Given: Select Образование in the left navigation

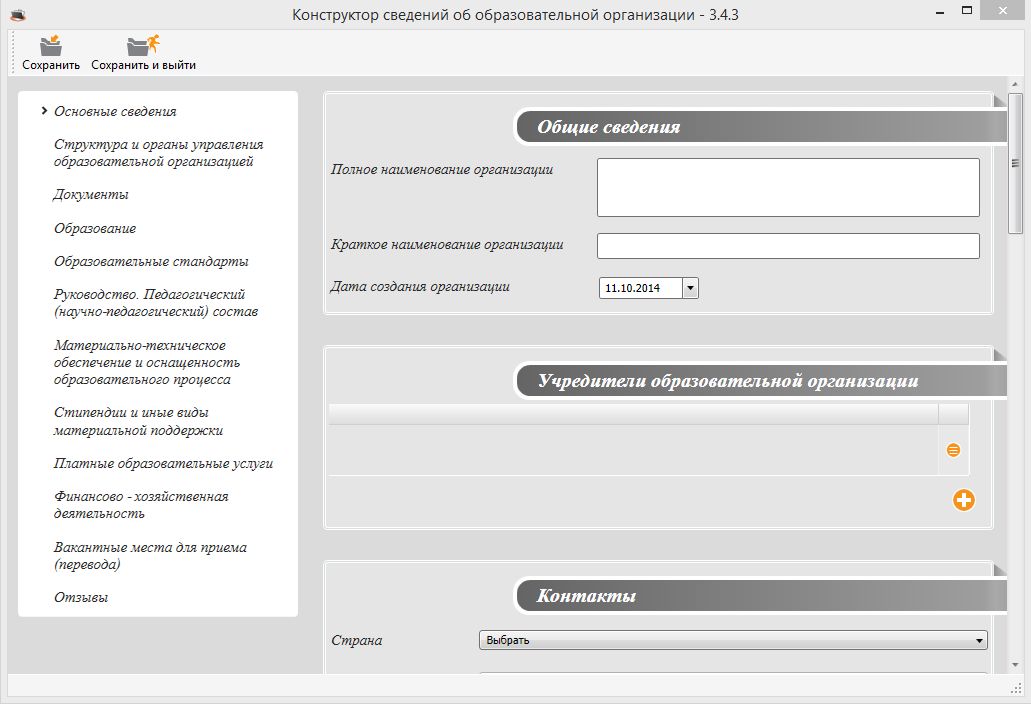Looking at the screenshot, I should (x=95, y=228).
